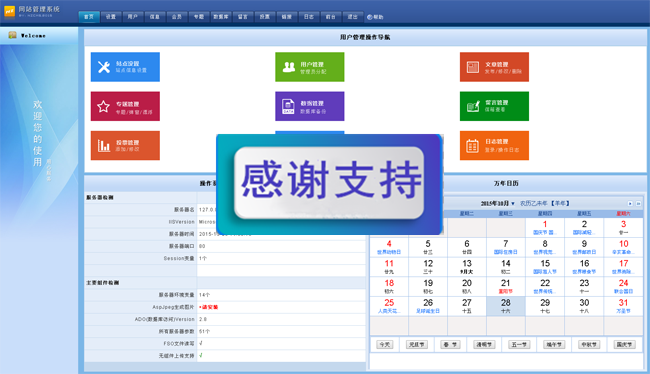Click the 今天 today button
The width and height of the screenshot is (650, 374).
[x=385, y=345]
